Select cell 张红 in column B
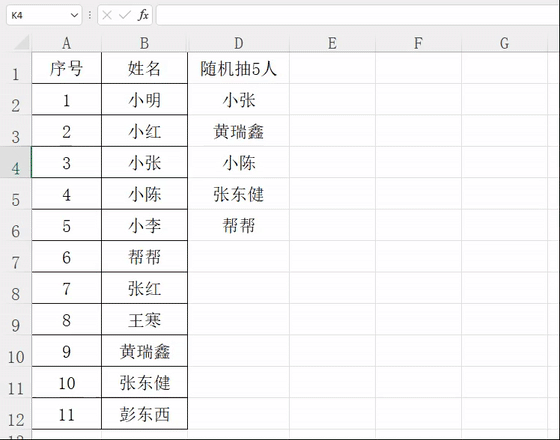The image size is (560, 440). [144, 288]
